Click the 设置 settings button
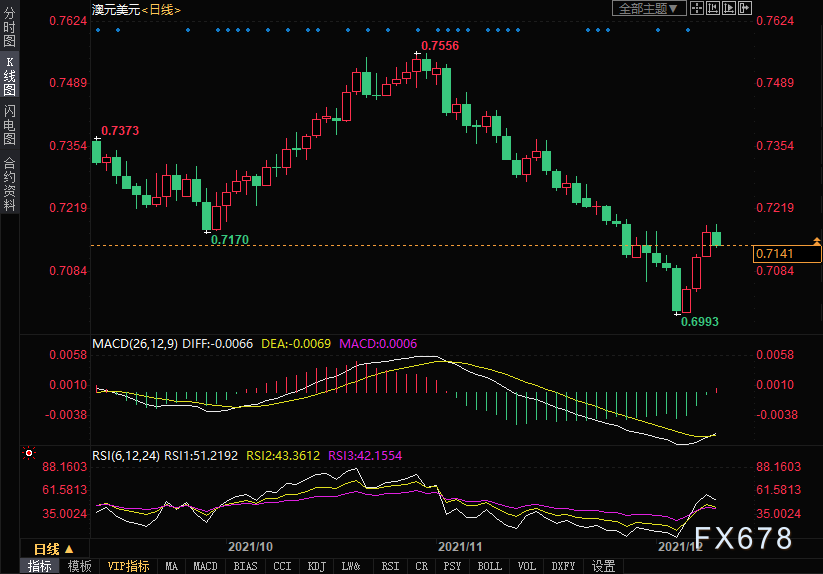 [x=603, y=566]
